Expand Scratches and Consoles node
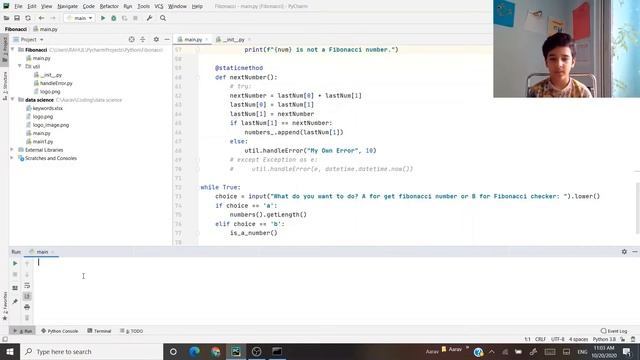Screen dimensions: 640x360 point(12,158)
